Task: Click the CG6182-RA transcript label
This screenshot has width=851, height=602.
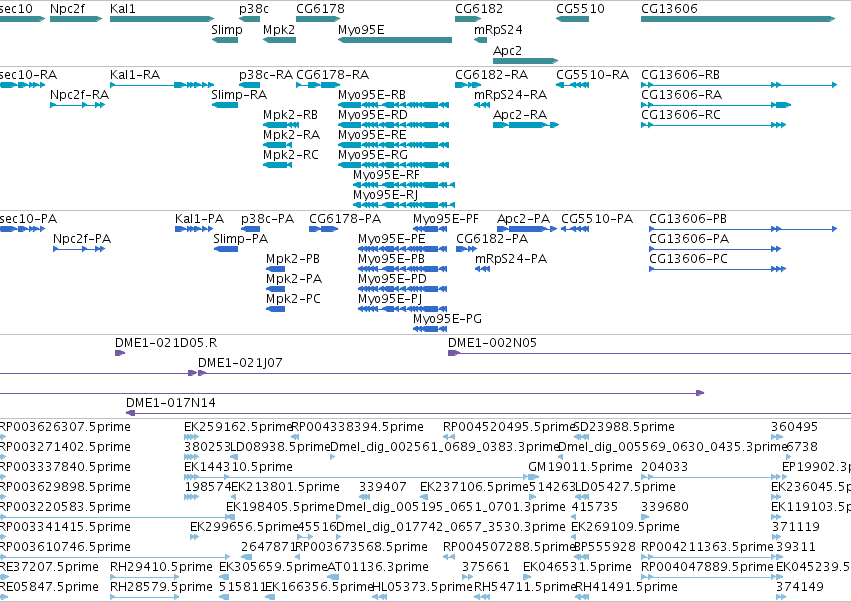Action: coord(492,75)
